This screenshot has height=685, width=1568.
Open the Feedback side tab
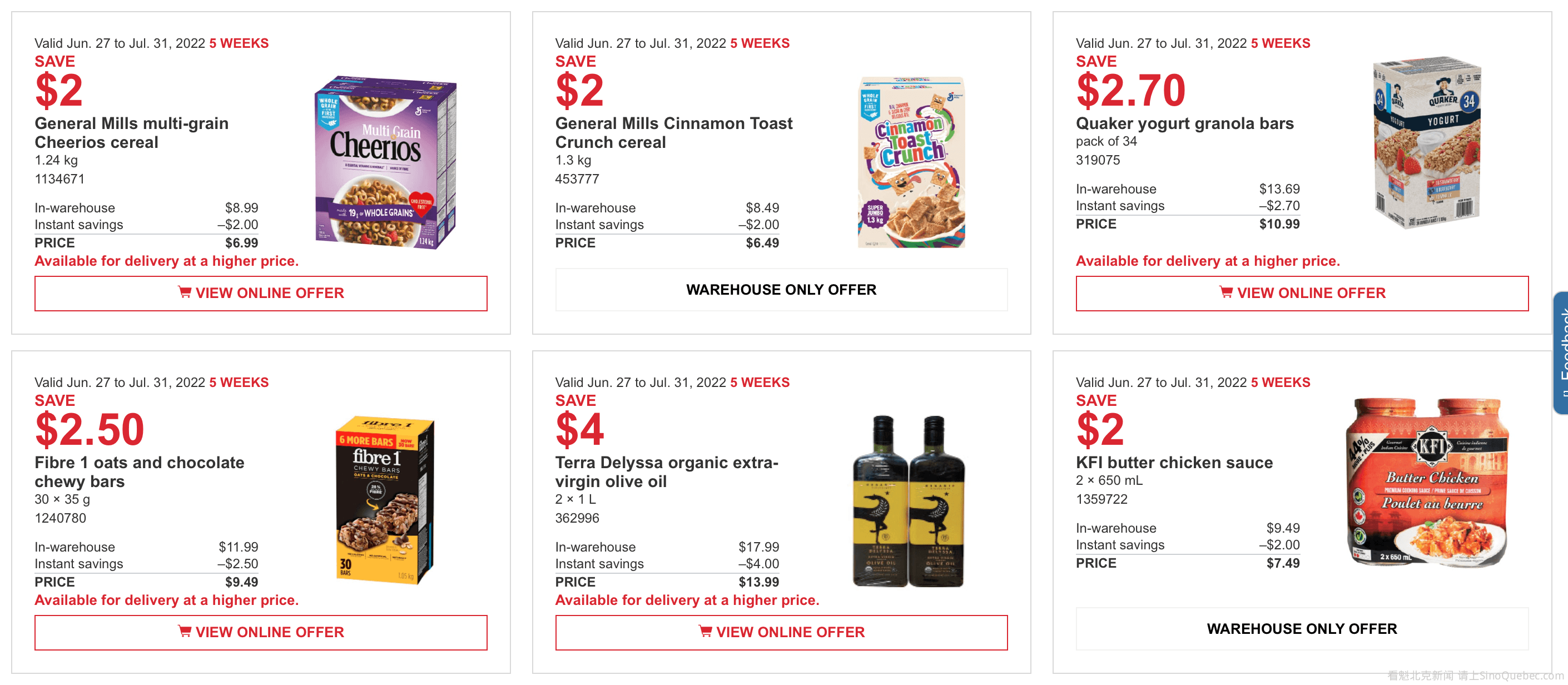[1560, 353]
